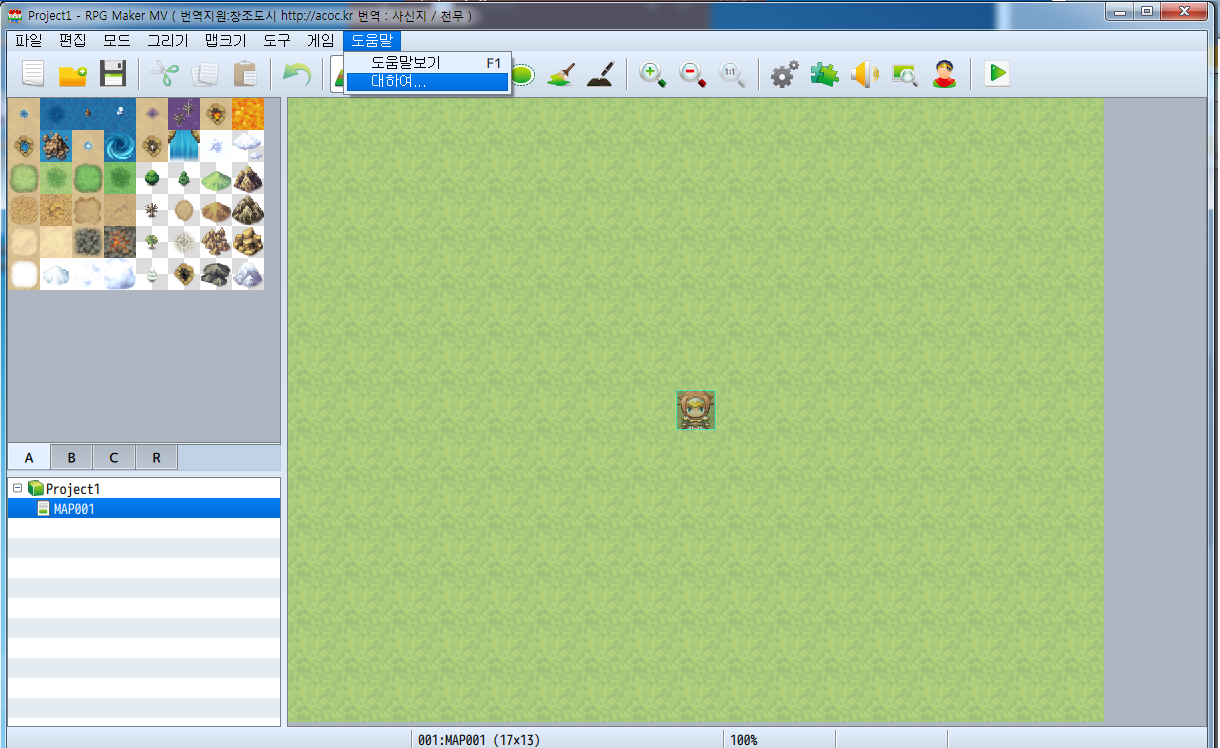Pick the orange lava tile from the palette
This screenshot has width=1220, height=748.
[248, 114]
